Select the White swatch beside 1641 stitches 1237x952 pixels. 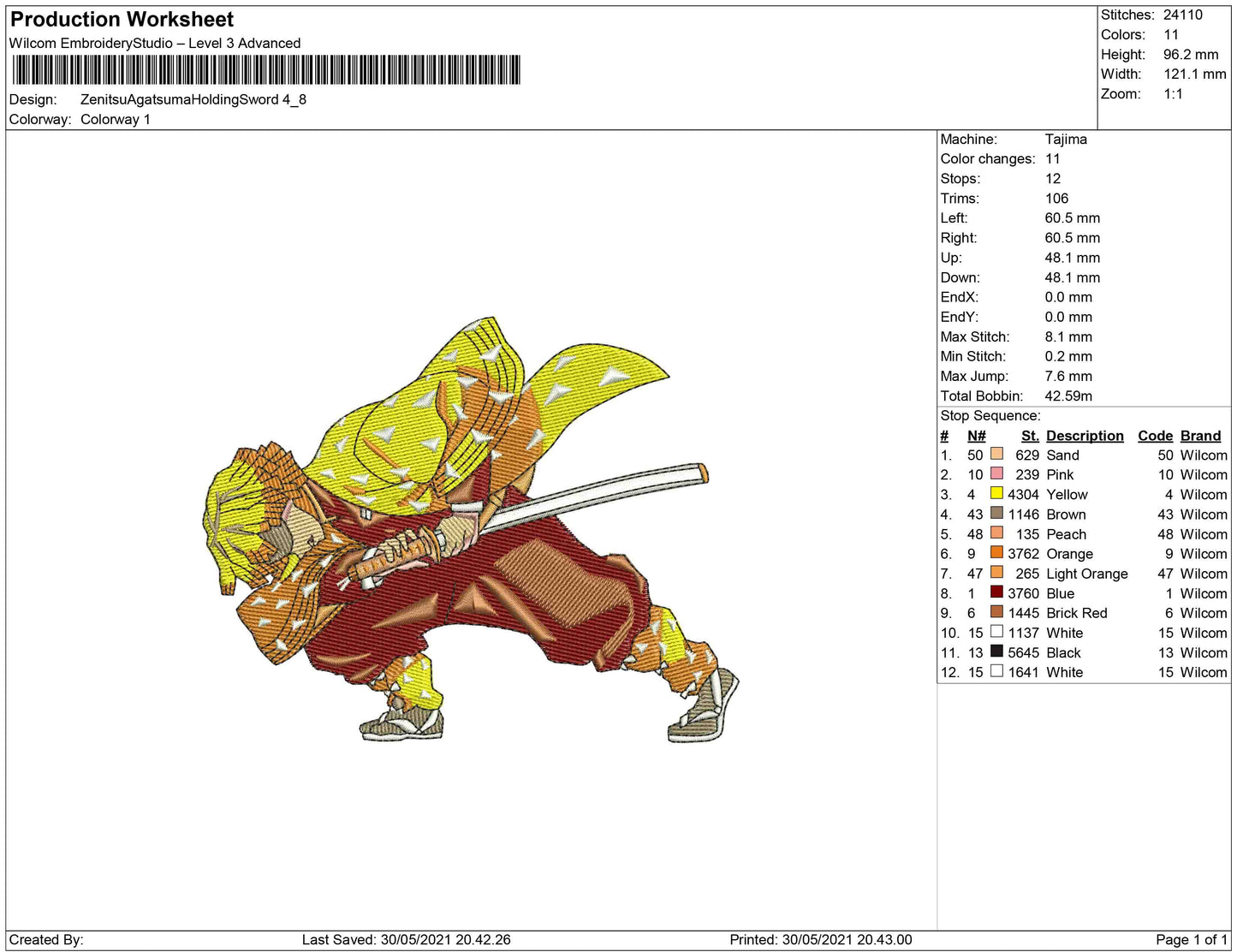[x=996, y=670]
